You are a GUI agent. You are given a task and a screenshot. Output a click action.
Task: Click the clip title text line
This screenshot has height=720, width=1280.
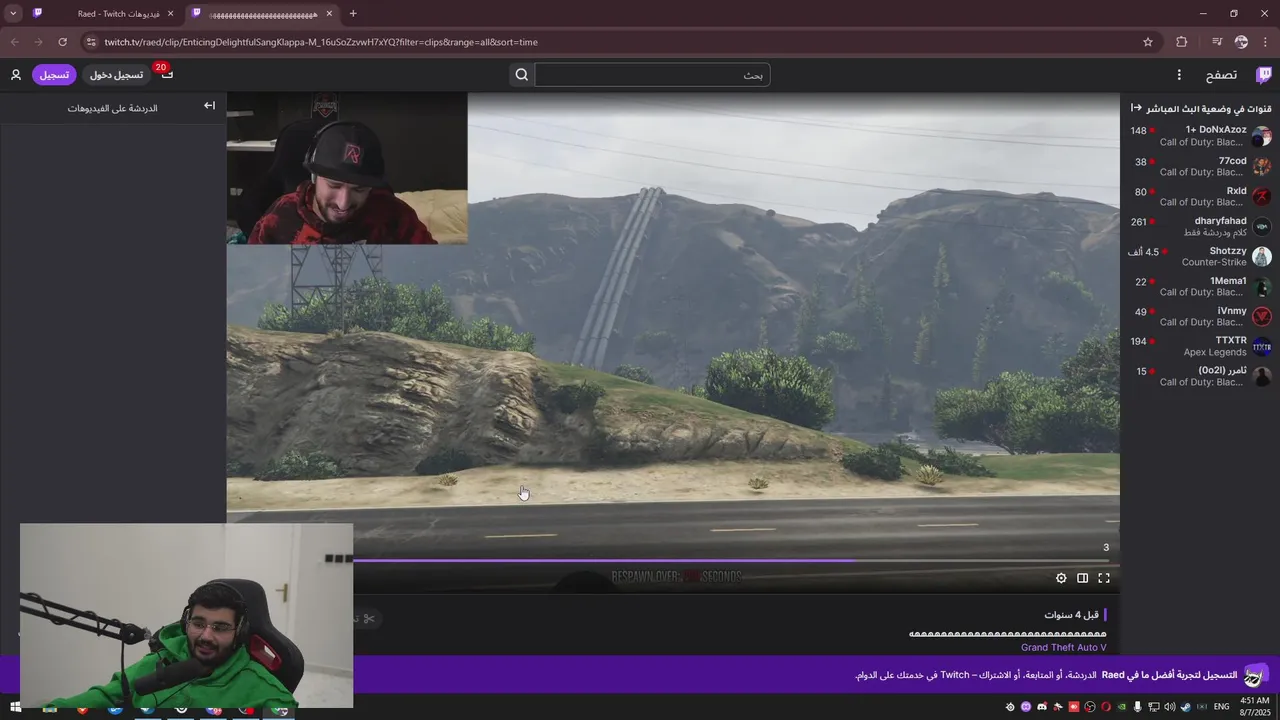1007,634
